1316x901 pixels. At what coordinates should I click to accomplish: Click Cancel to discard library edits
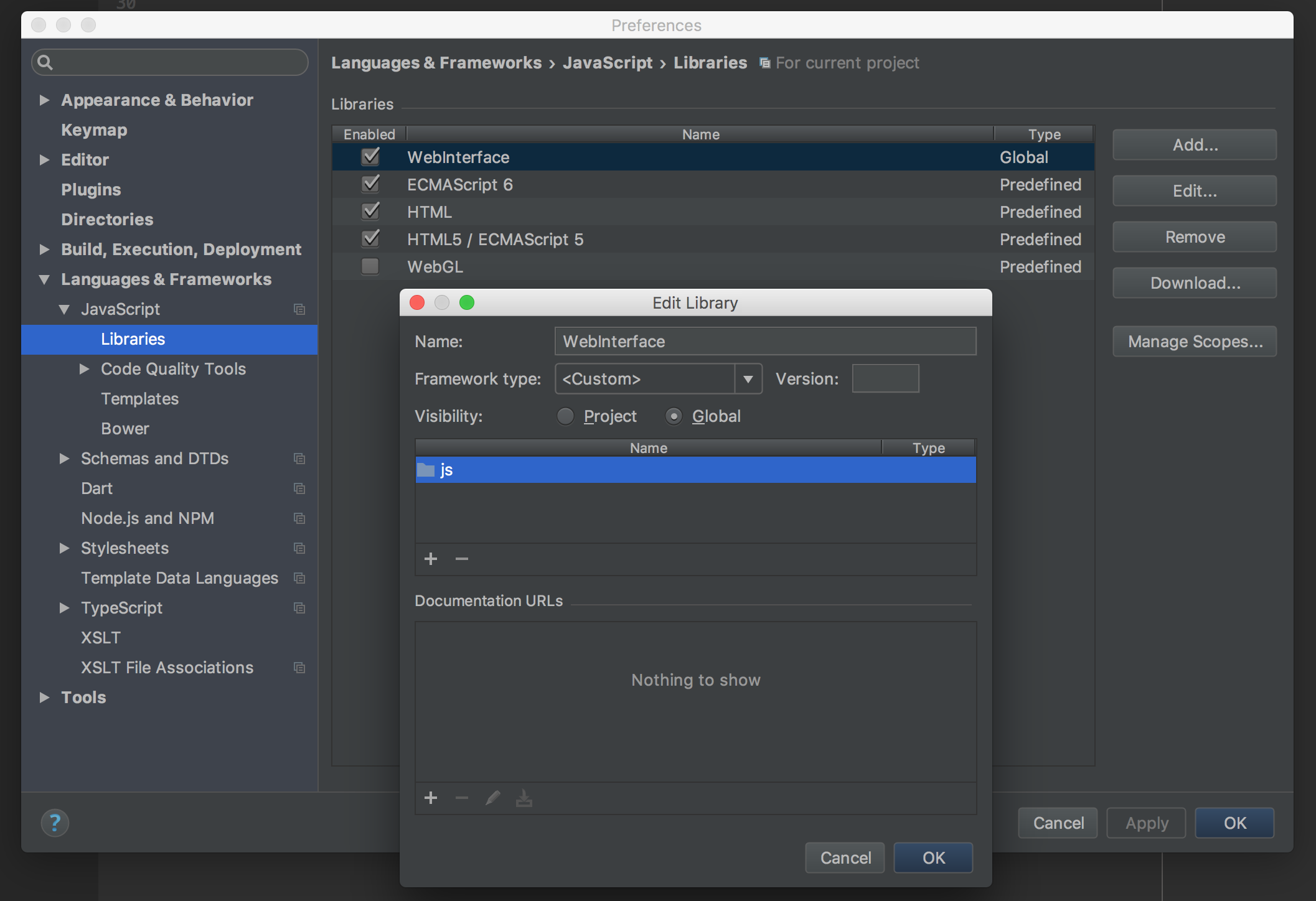pyautogui.click(x=845, y=857)
